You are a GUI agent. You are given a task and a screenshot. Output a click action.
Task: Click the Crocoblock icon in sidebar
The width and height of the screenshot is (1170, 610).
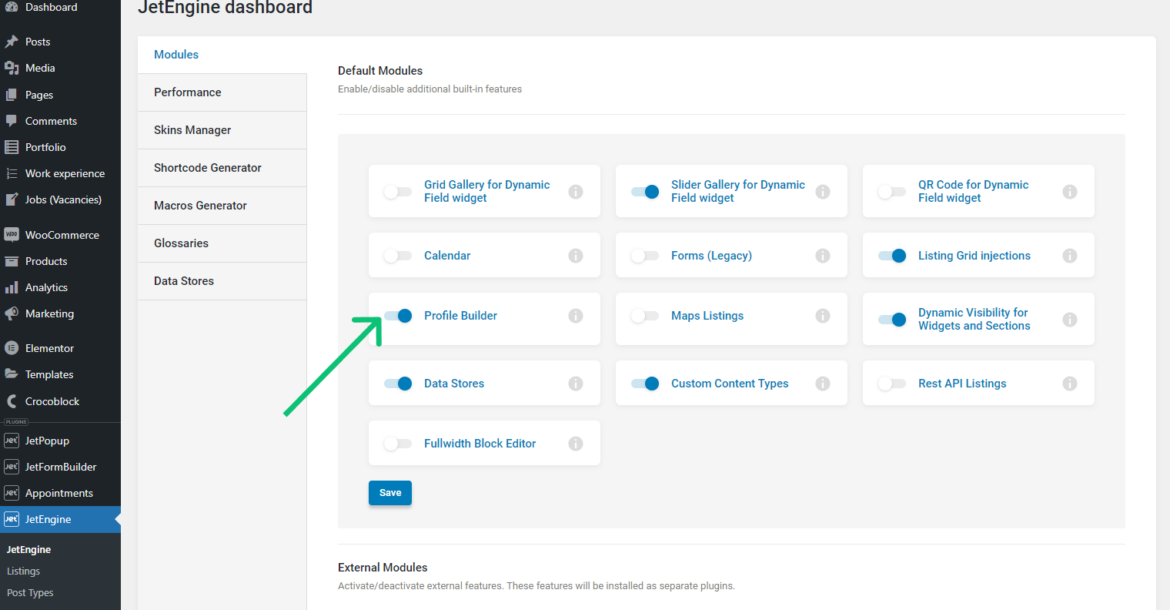[11, 401]
